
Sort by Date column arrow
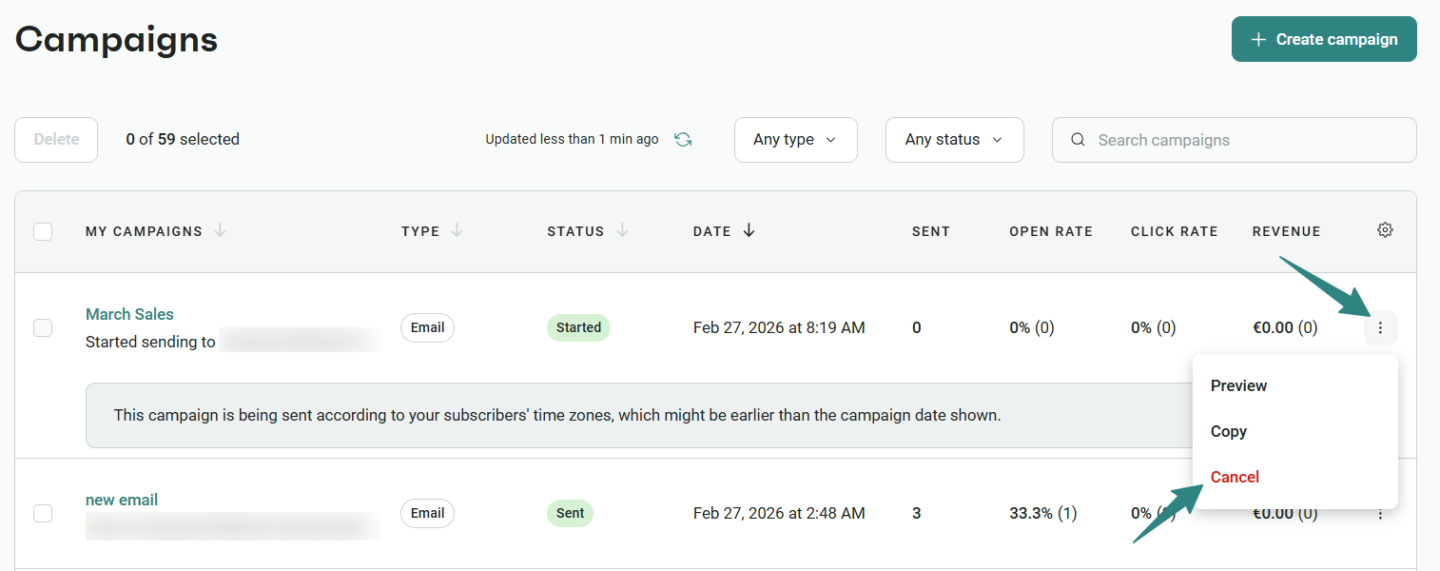tap(749, 231)
